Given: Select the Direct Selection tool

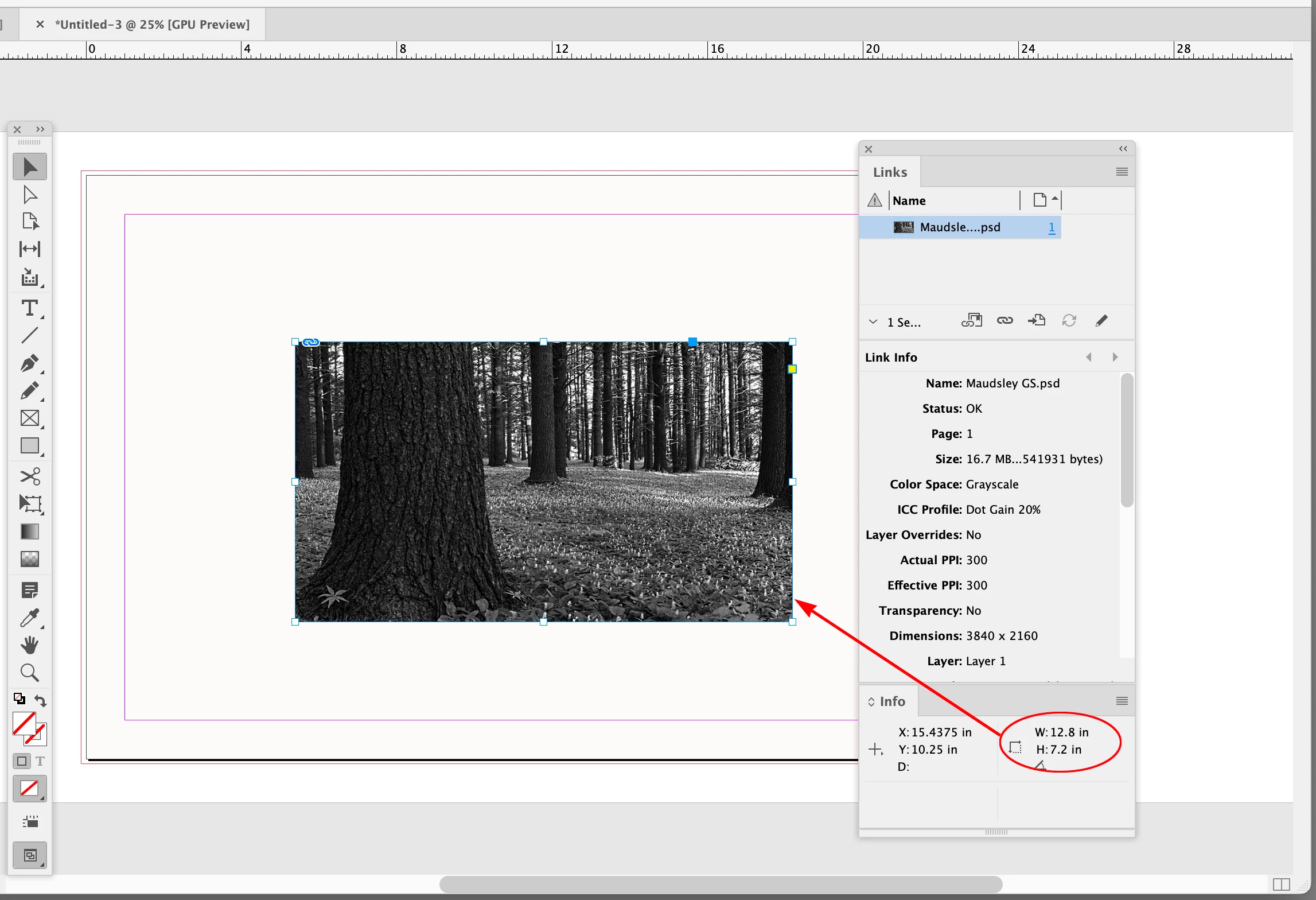Looking at the screenshot, I should tap(30, 195).
